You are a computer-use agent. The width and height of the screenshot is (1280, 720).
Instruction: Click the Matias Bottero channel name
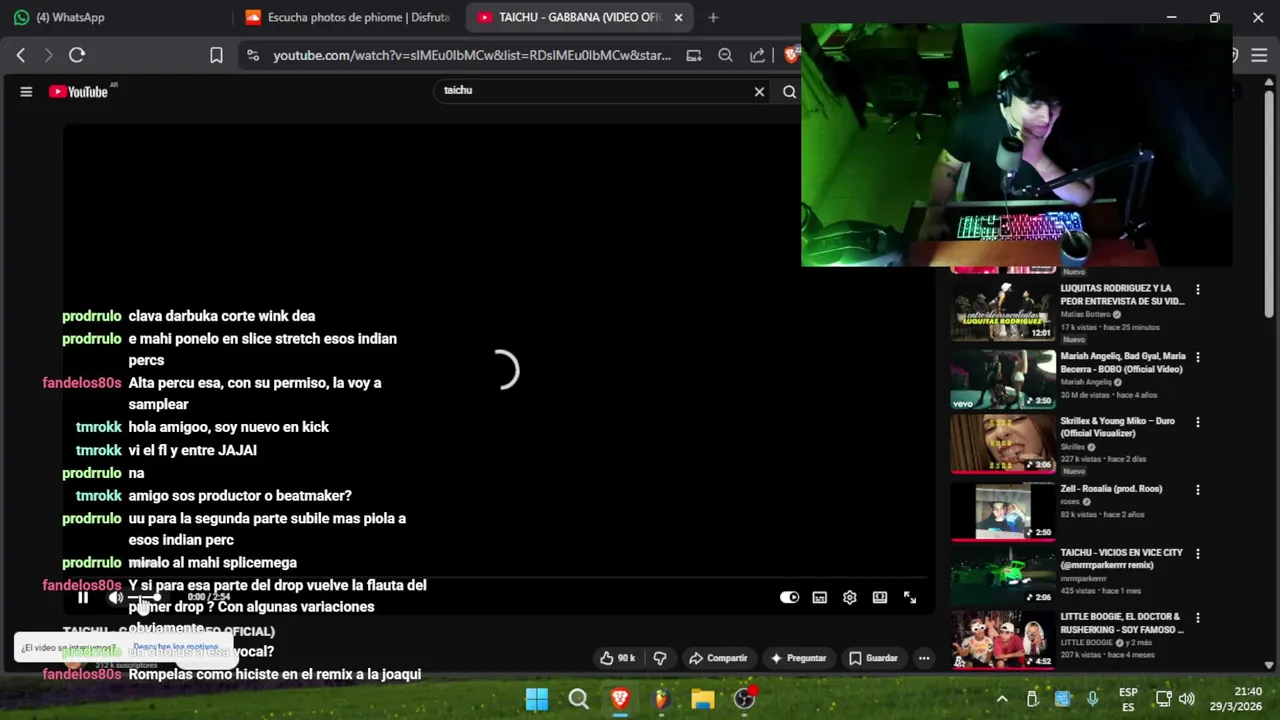tap(1087, 314)
